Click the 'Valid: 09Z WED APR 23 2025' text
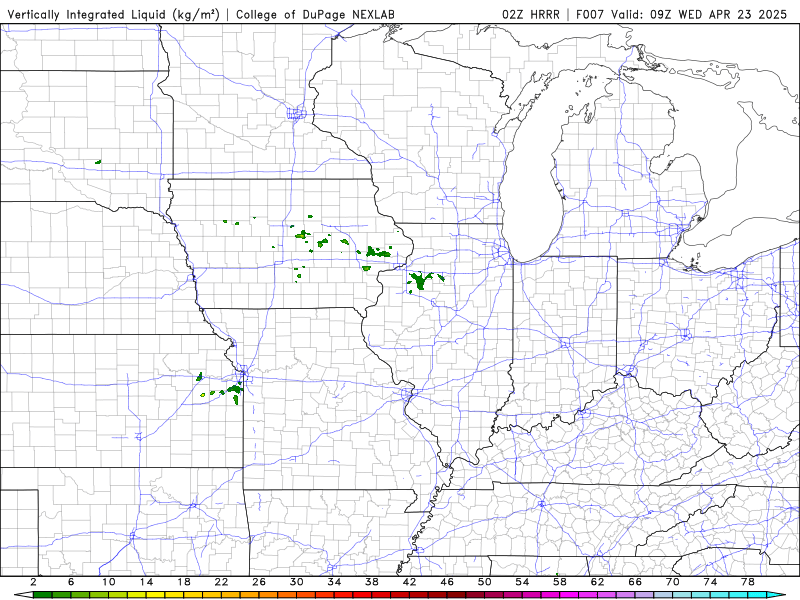This screenshot has height=600, width=800. [699, 14]
